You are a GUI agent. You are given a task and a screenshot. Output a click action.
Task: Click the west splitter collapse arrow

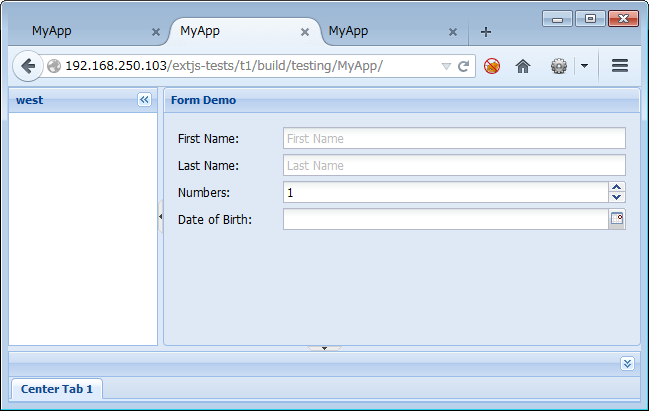pyautogui.click(x=161, y=216)
